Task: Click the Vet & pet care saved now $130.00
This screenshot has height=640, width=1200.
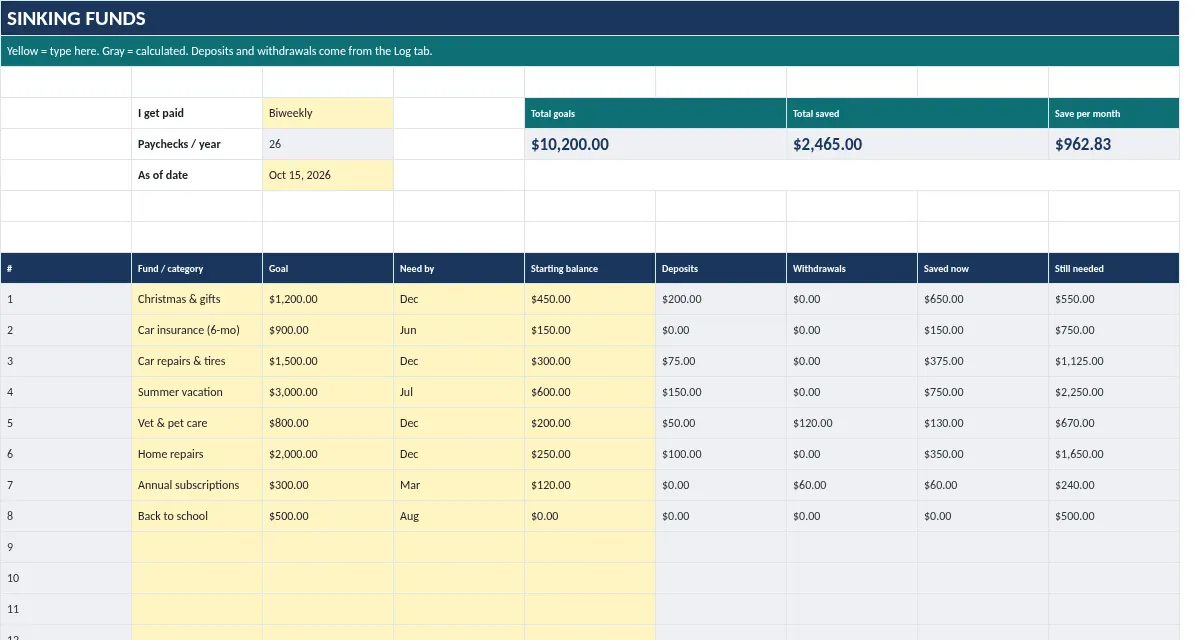Action: (x=983, y=423)
